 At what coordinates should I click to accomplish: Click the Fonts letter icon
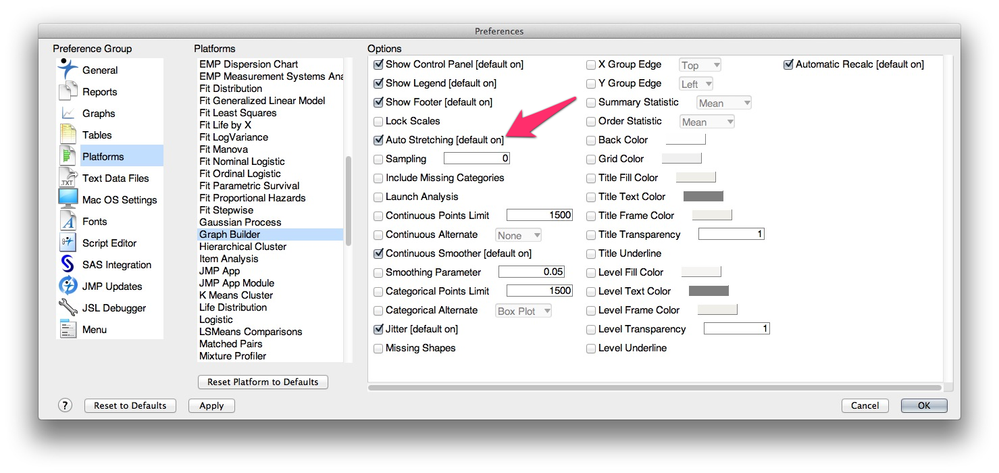68,221
